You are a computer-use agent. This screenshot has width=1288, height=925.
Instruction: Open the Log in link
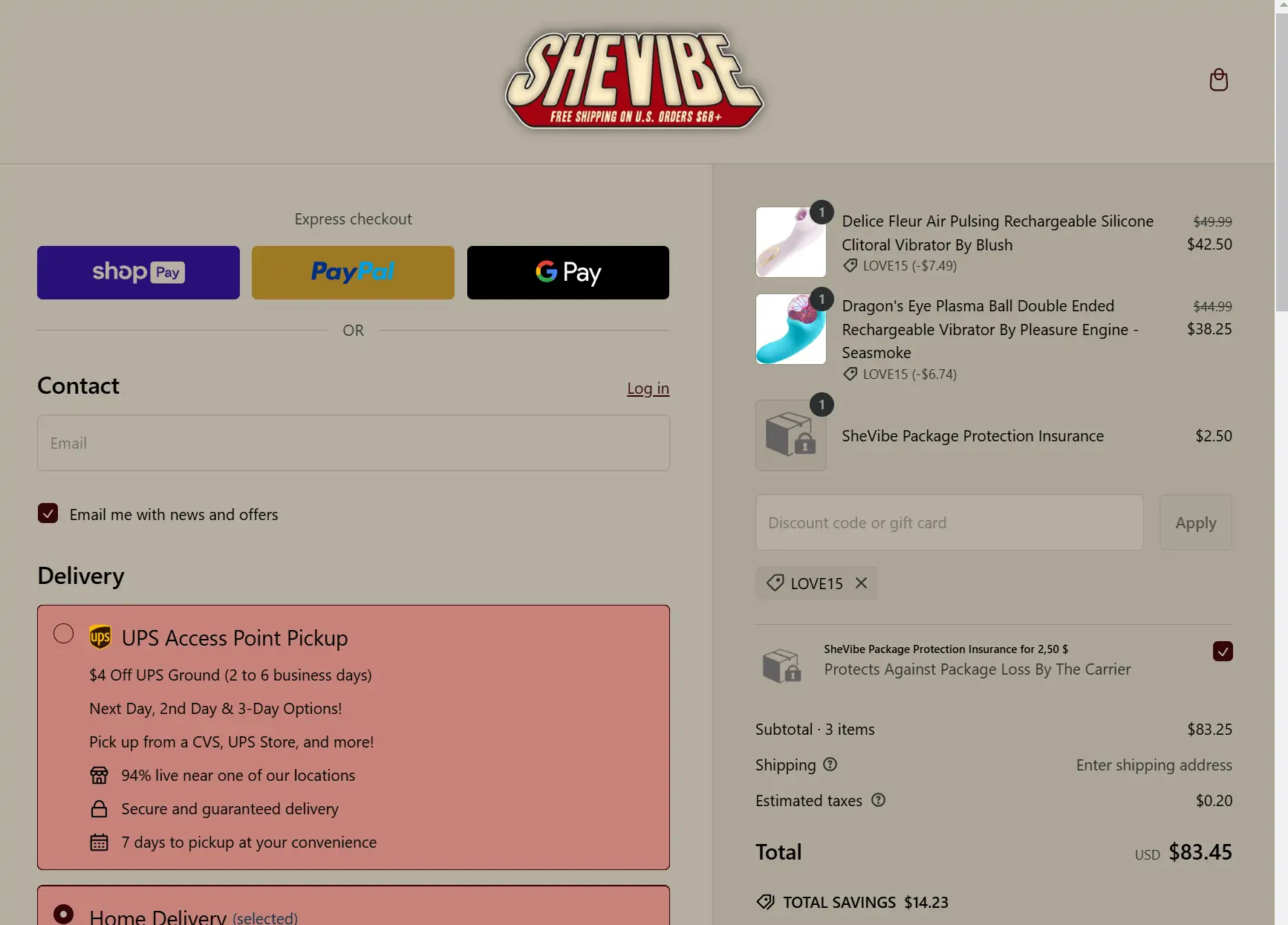(648, 389)
